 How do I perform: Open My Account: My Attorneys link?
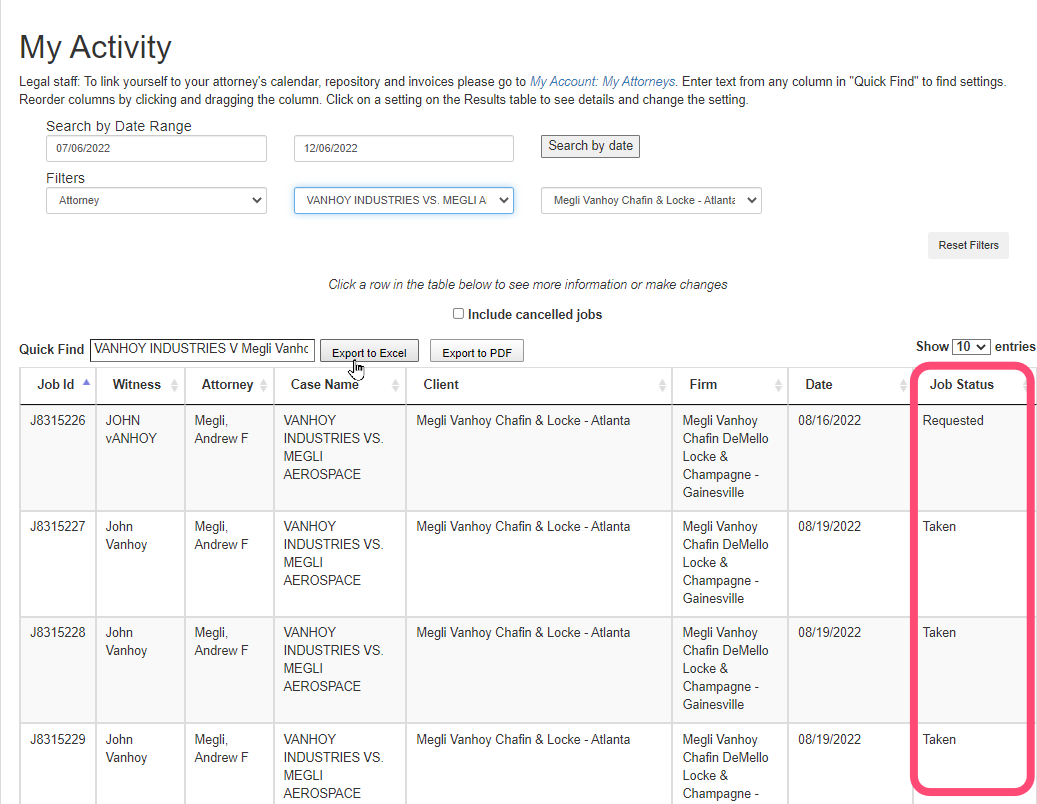pos(602,82)
